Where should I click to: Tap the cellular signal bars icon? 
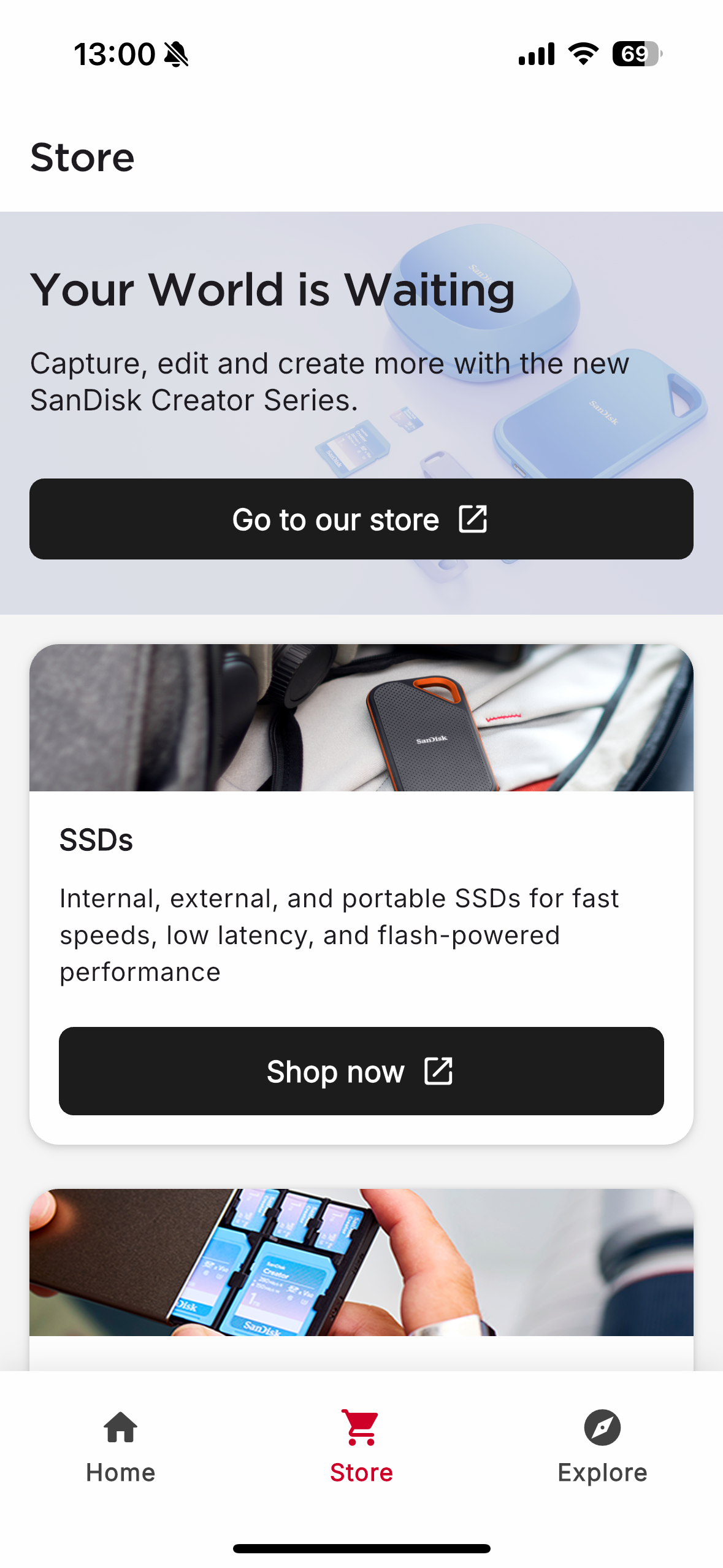(537, 54)
